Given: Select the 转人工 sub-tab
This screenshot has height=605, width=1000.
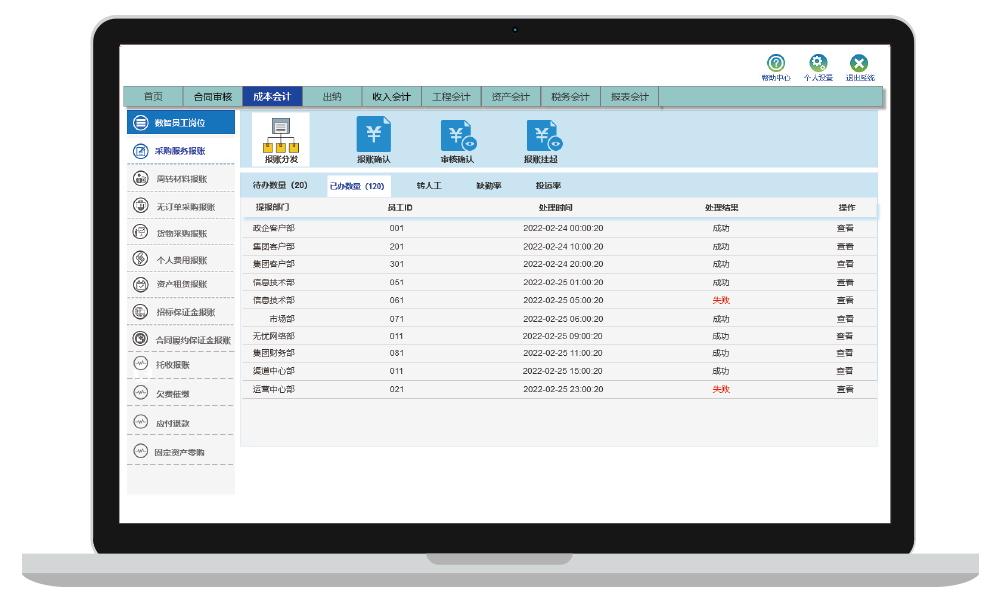Looking at the screenshot, I should tap(429, 186).
